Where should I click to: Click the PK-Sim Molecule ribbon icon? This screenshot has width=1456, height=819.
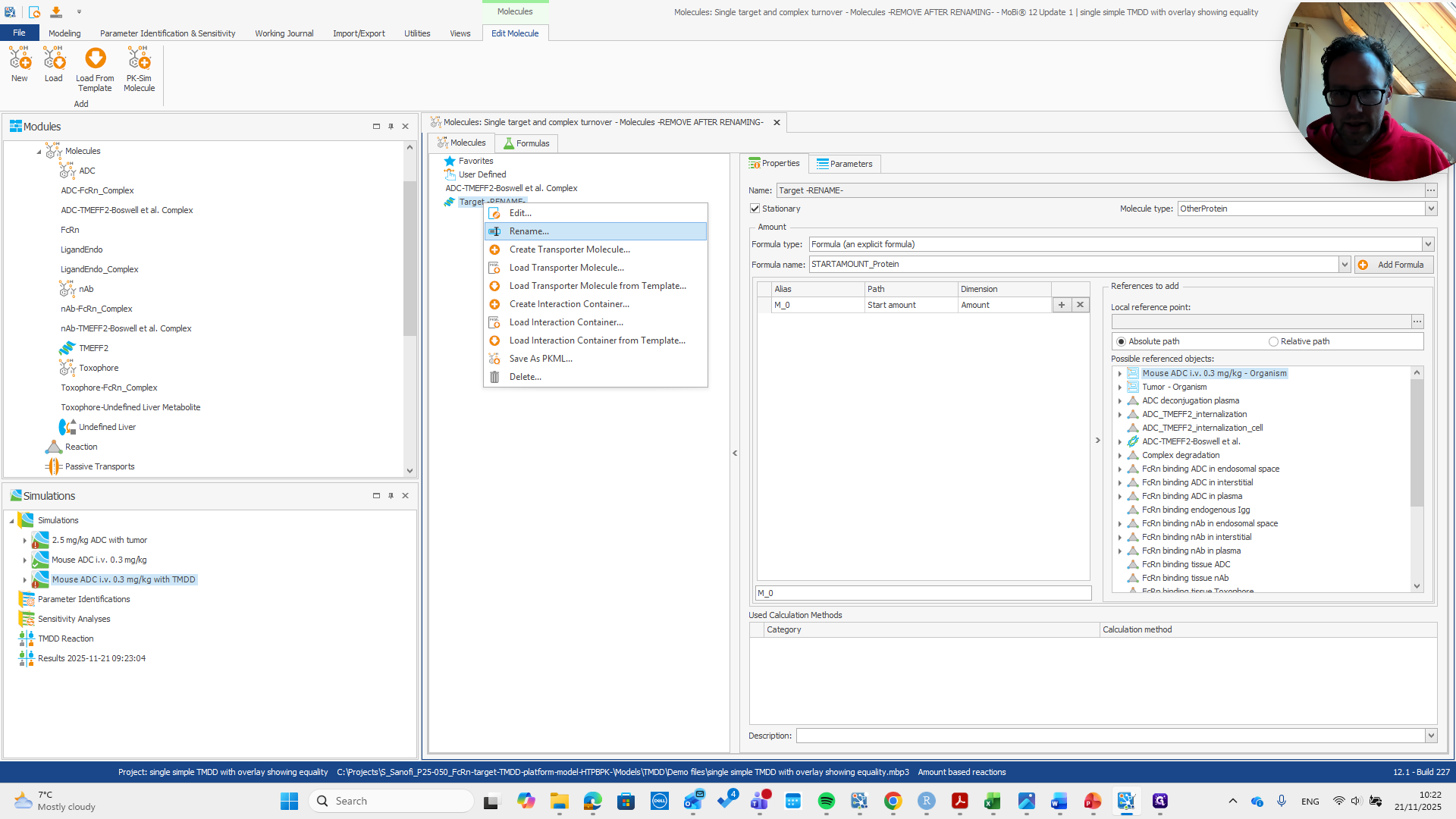click(139, 59)
